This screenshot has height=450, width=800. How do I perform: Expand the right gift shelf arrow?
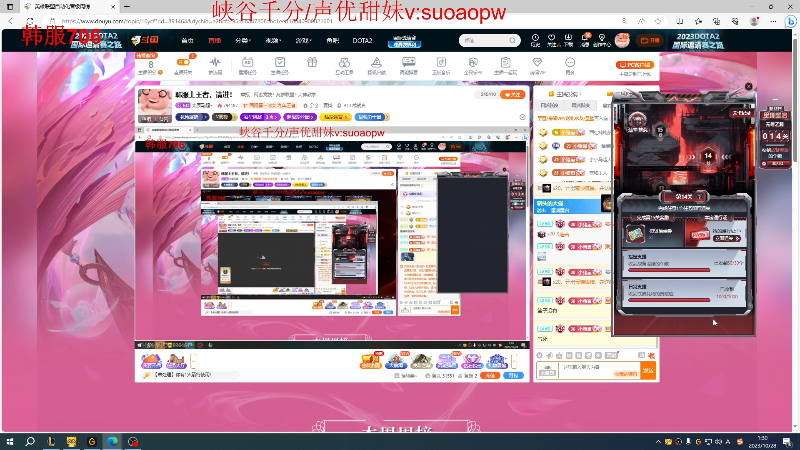(x=514, y=361)
